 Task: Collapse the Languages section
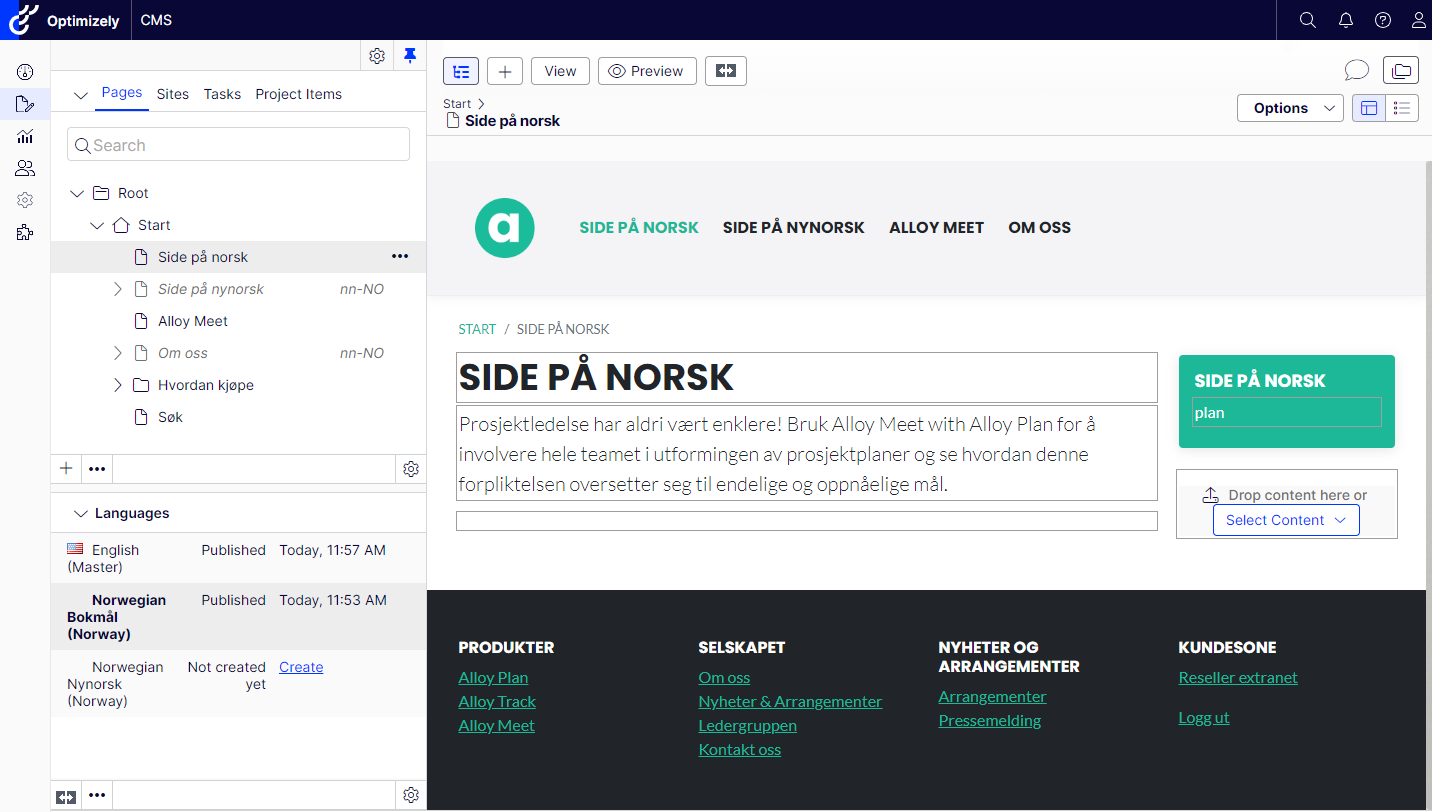click(81, 513)
